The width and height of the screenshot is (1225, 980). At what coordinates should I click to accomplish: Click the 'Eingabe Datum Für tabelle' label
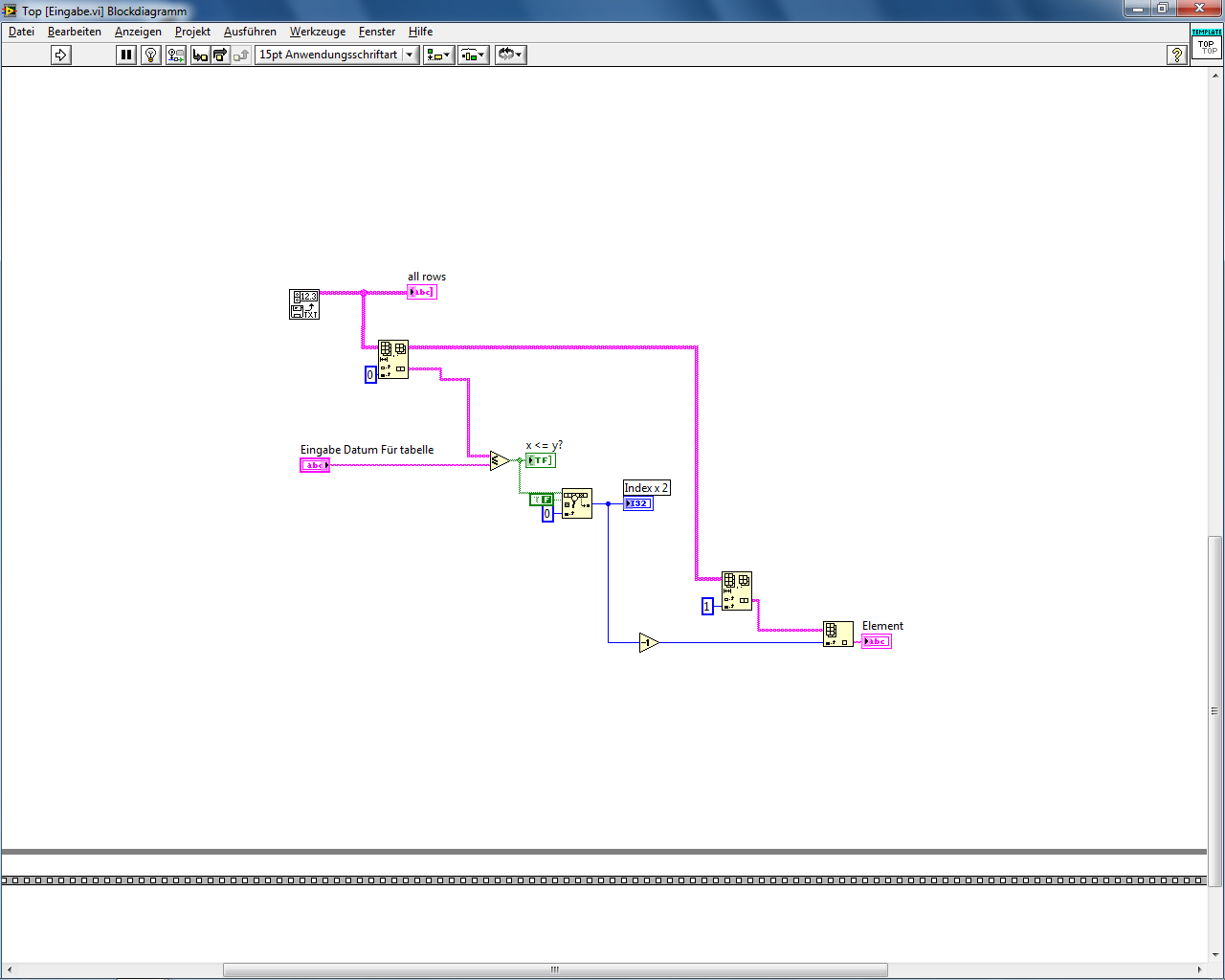tap(367, 450)
